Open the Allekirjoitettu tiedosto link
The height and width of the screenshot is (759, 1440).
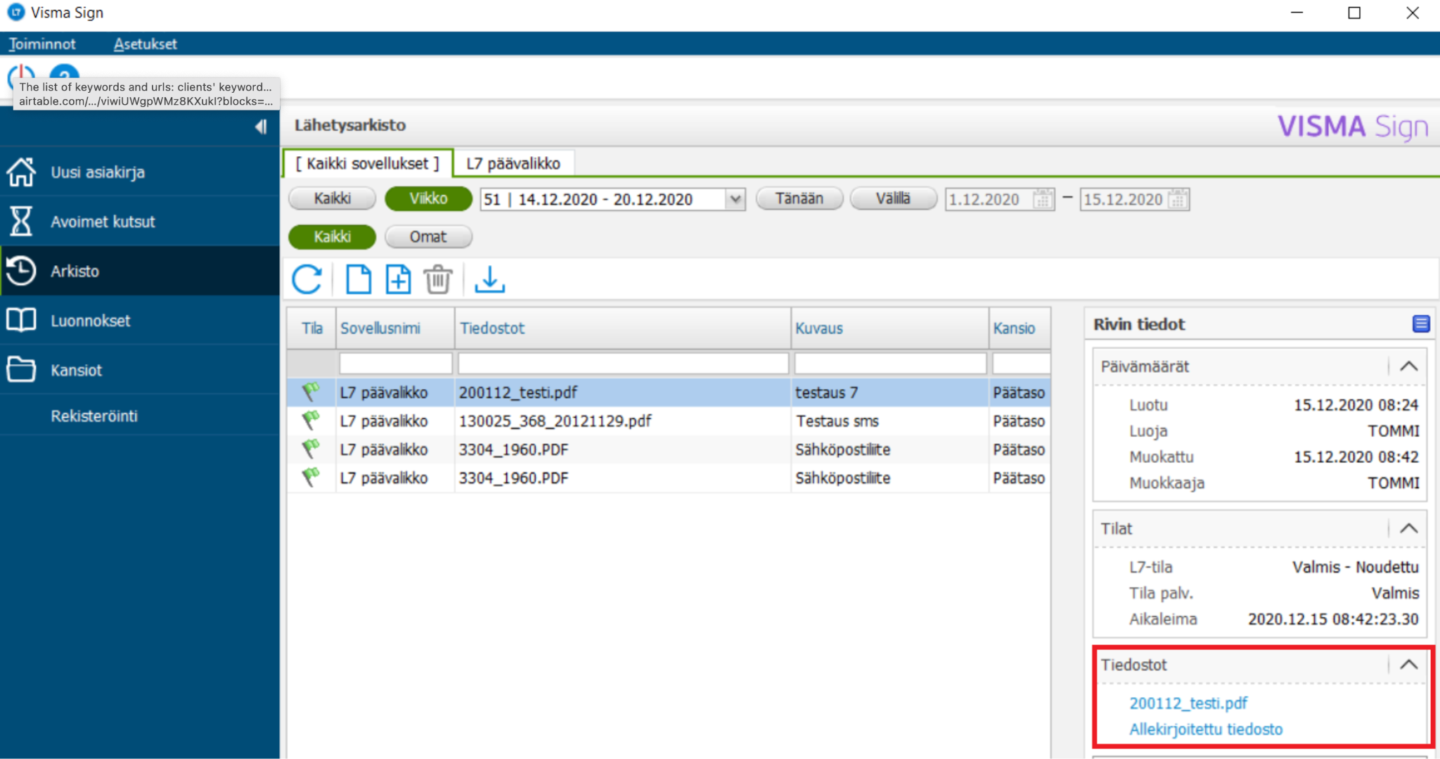[x=1206, y=729]
